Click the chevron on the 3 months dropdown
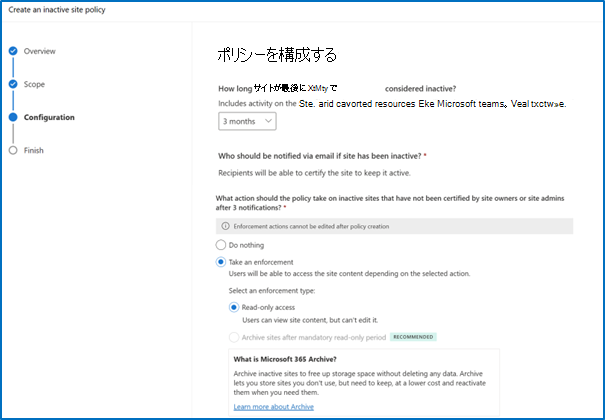The width and height of the screenshot is (605, 420). tap(268, 121)
